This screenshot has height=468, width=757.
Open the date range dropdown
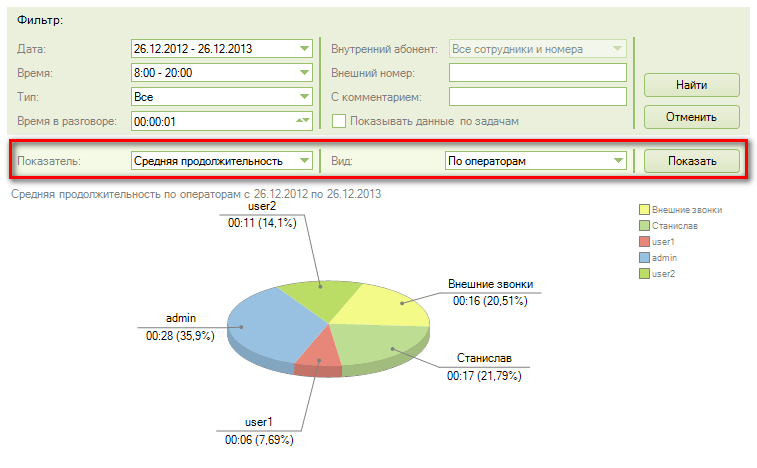[304, 48]
